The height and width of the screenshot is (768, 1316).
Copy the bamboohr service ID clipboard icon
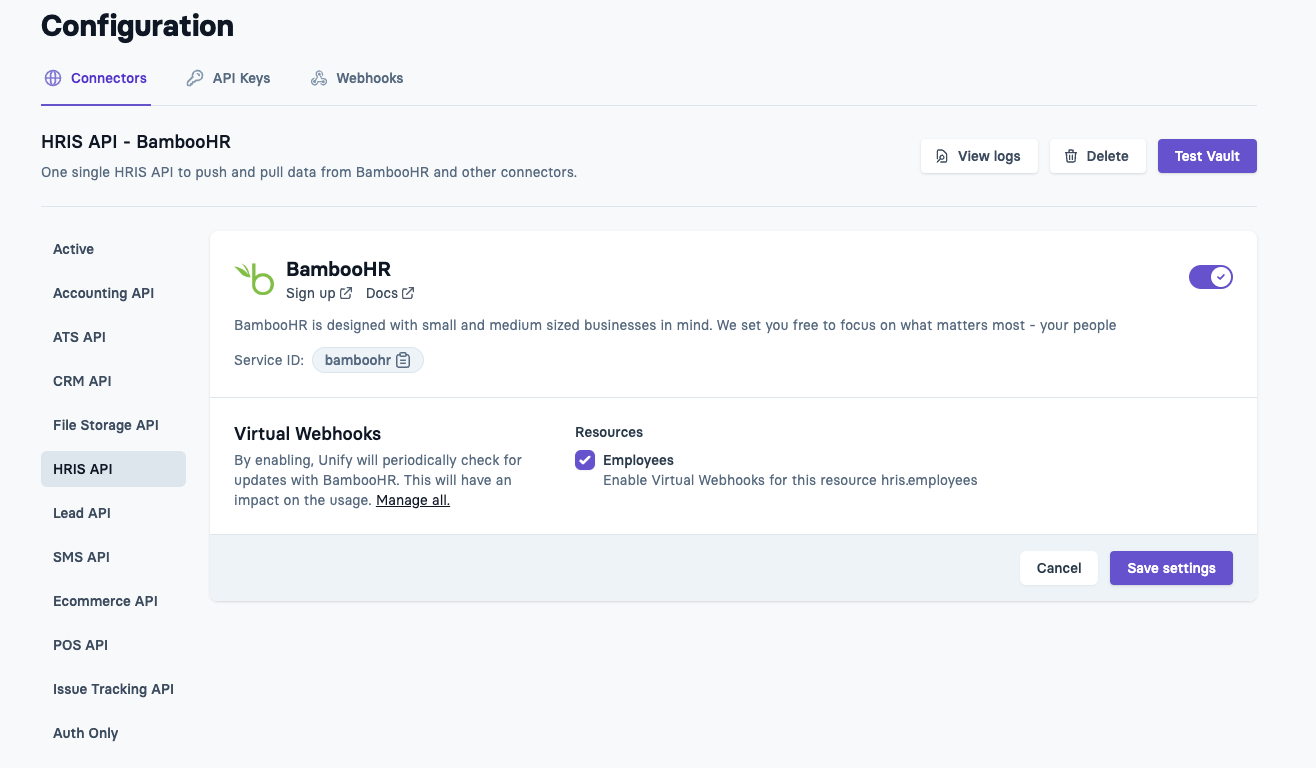pyautogui.click(x=403, y=360)
